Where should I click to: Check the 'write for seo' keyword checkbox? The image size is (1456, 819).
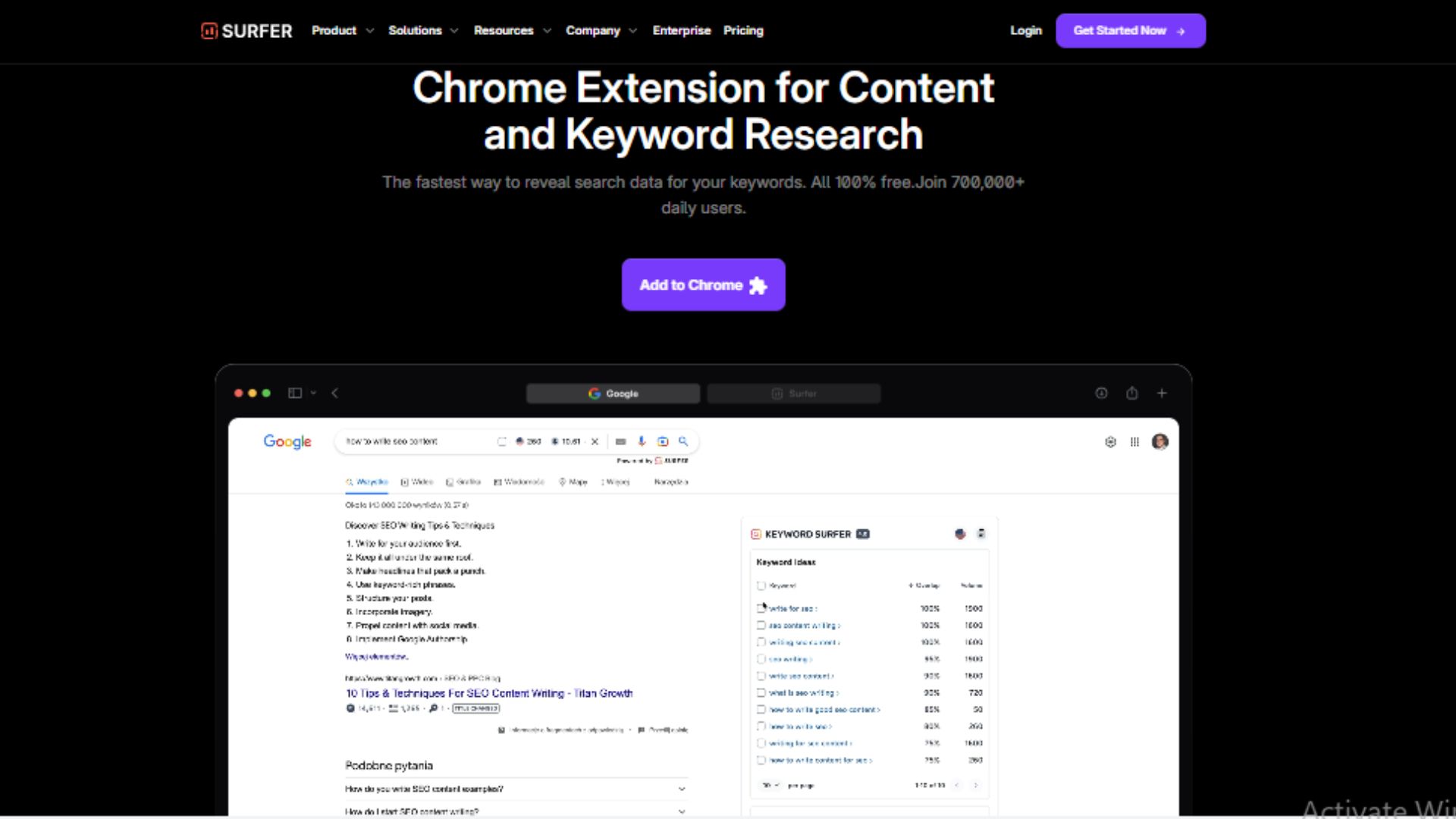[x=761, y=608]
